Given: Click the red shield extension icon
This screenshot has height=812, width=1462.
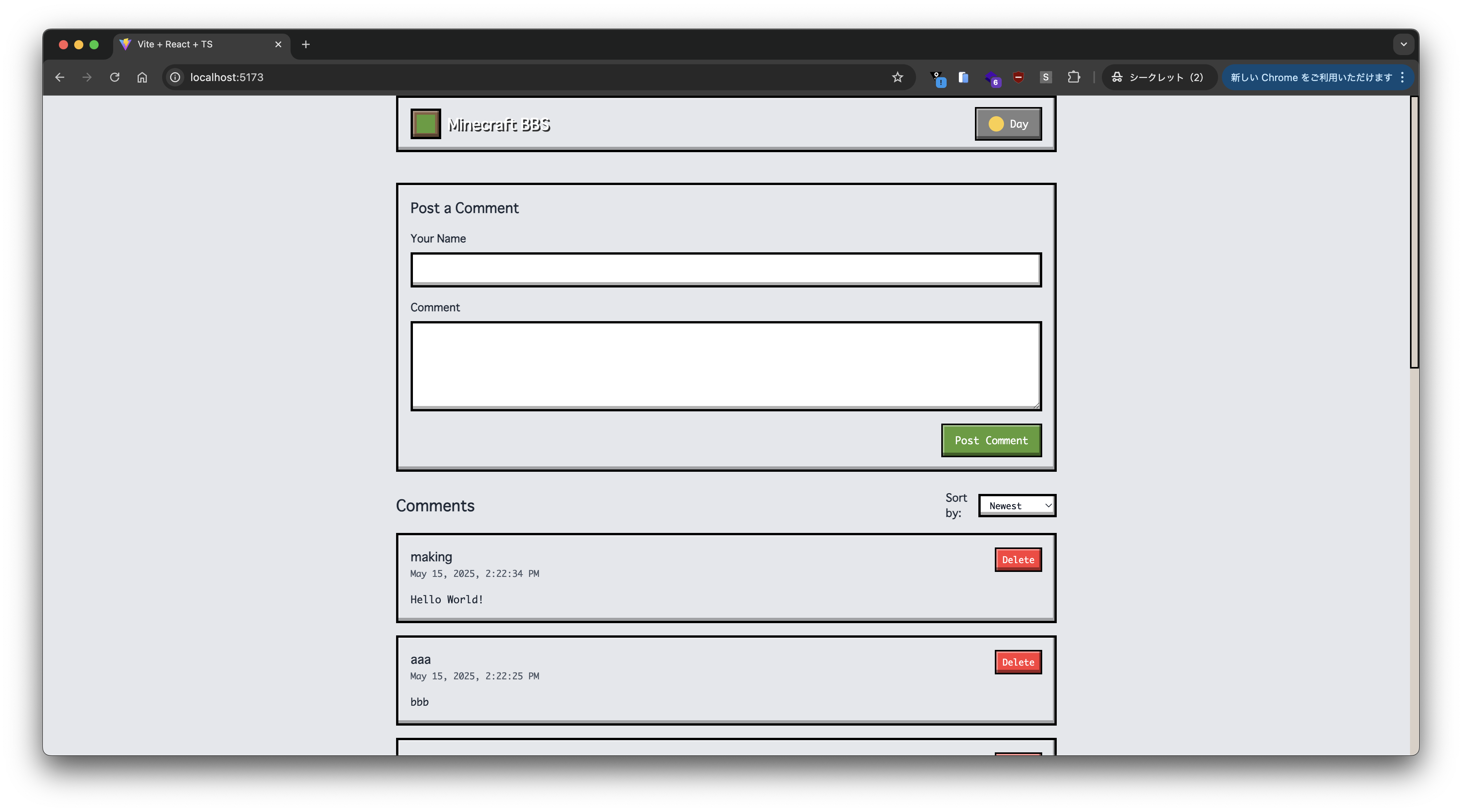Looking at the screenshot, I should pos(1018,77).
